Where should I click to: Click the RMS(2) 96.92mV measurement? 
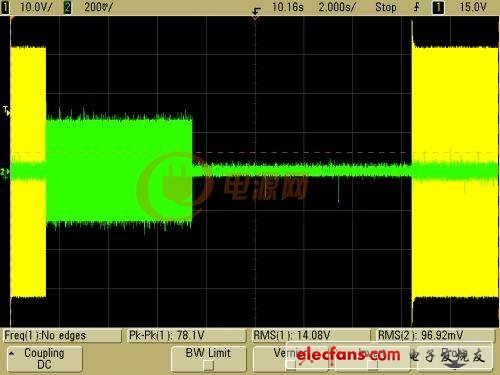420,335
